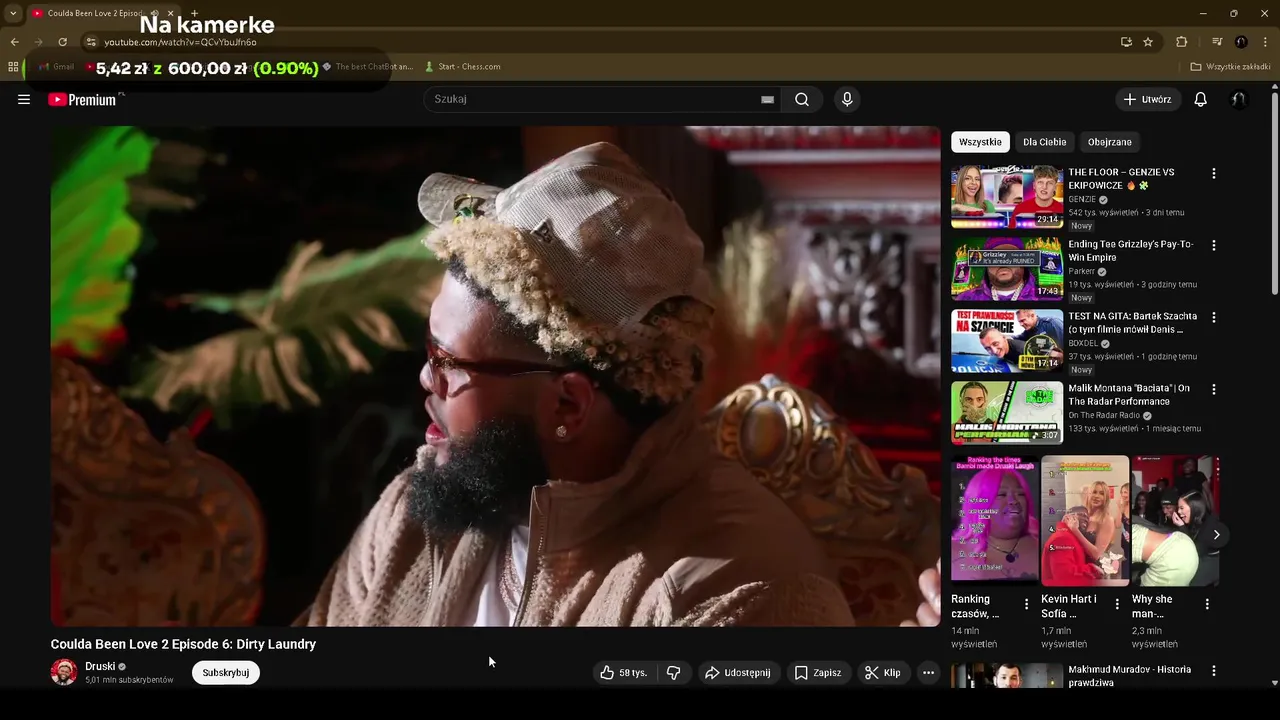Click the Zapisz save button
The height and width of the screenshot is (720, 1280).
coord(818,673)
